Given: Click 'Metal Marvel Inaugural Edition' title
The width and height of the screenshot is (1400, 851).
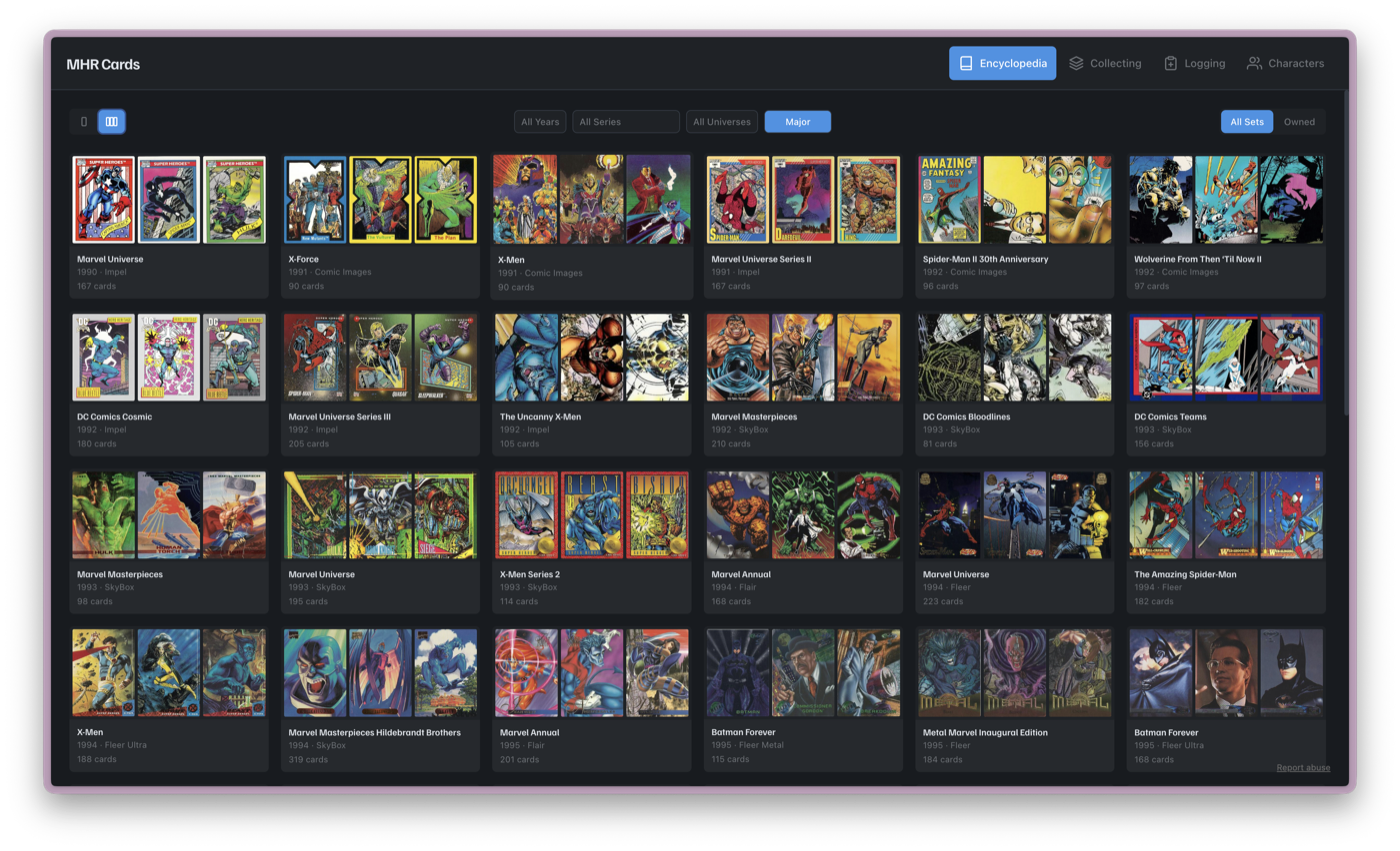Looking at the screenshot, I should pyautogui.click(x=985, y=732).
